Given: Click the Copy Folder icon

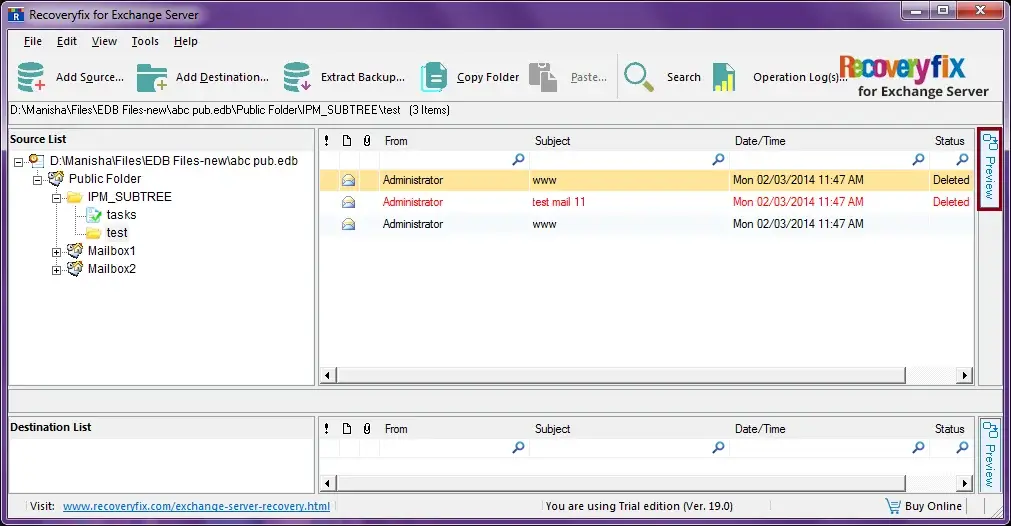Looking at the screenshot, I should pos(434,77).
